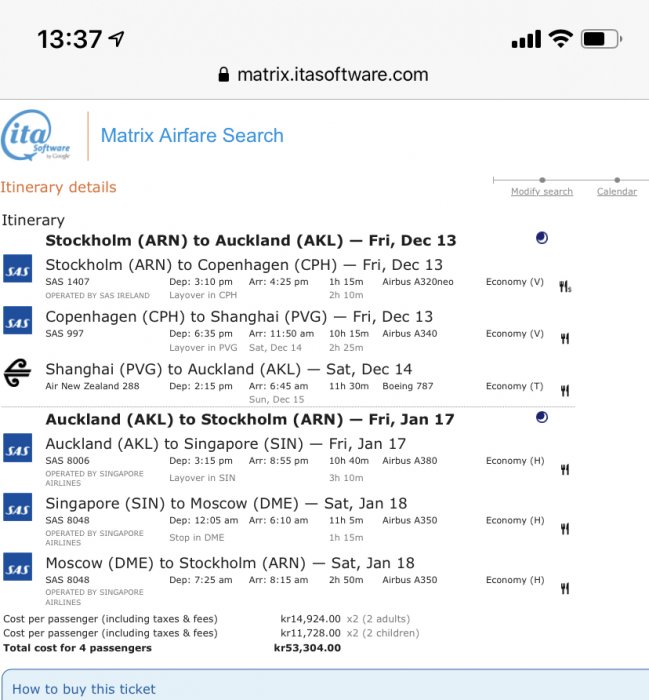This screenshot has width=649, height=700.
Task: Click the Air New Zealand airline logo
Action: click(17, 372)
